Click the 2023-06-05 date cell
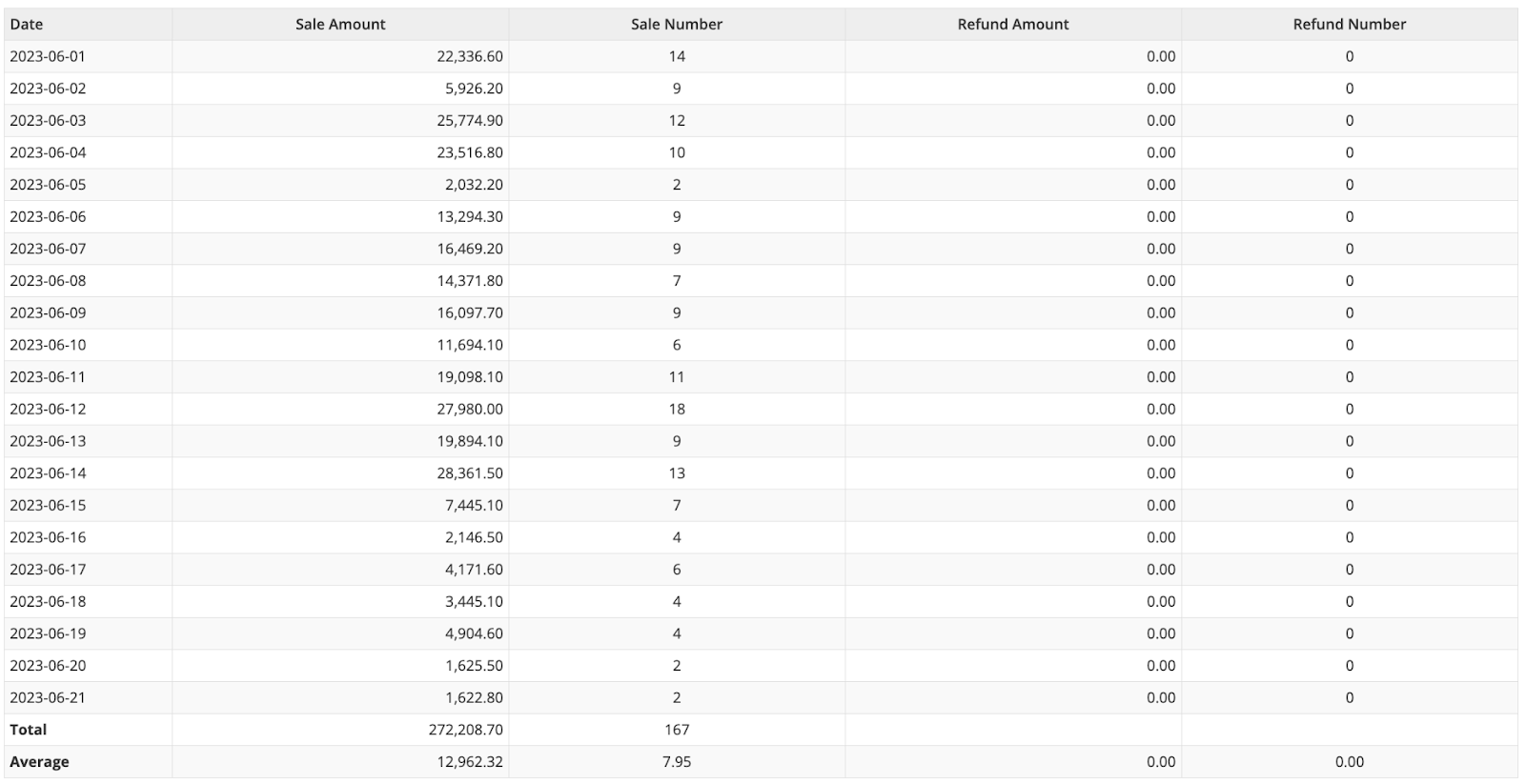Image resolution: width=1525 pixels, height=784 pixels. [48, 185]
